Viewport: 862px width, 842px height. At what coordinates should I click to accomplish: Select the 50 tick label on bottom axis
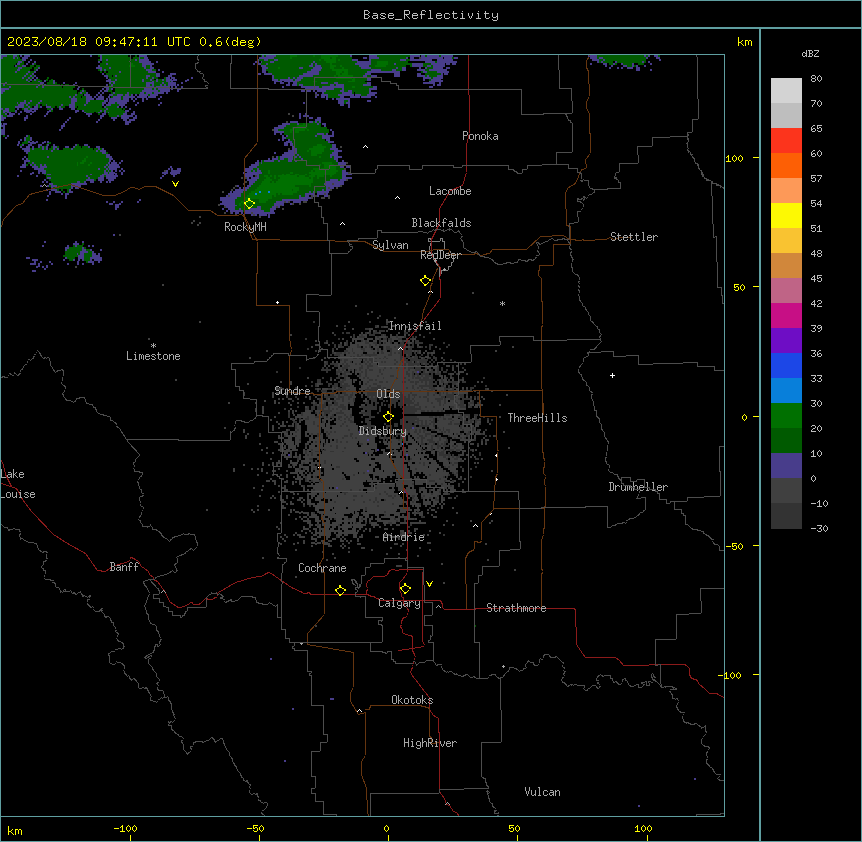tap(514, 828)
